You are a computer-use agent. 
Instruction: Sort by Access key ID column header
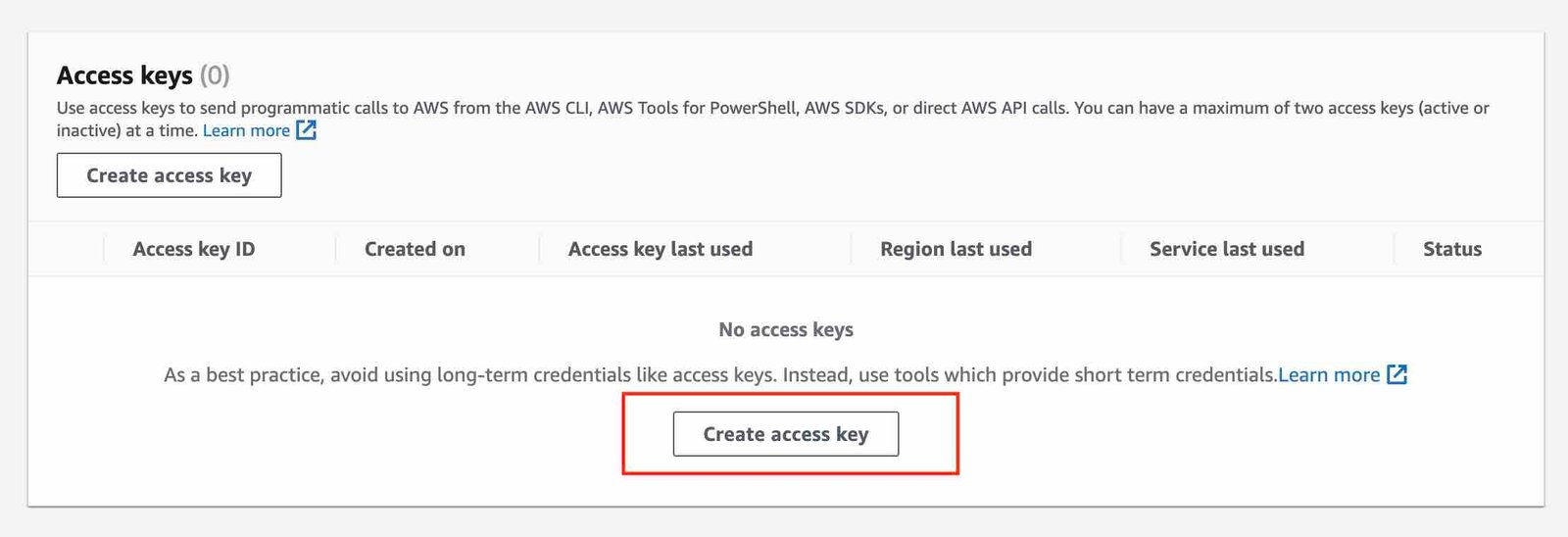pyautogui.click(x=193, y=249)
